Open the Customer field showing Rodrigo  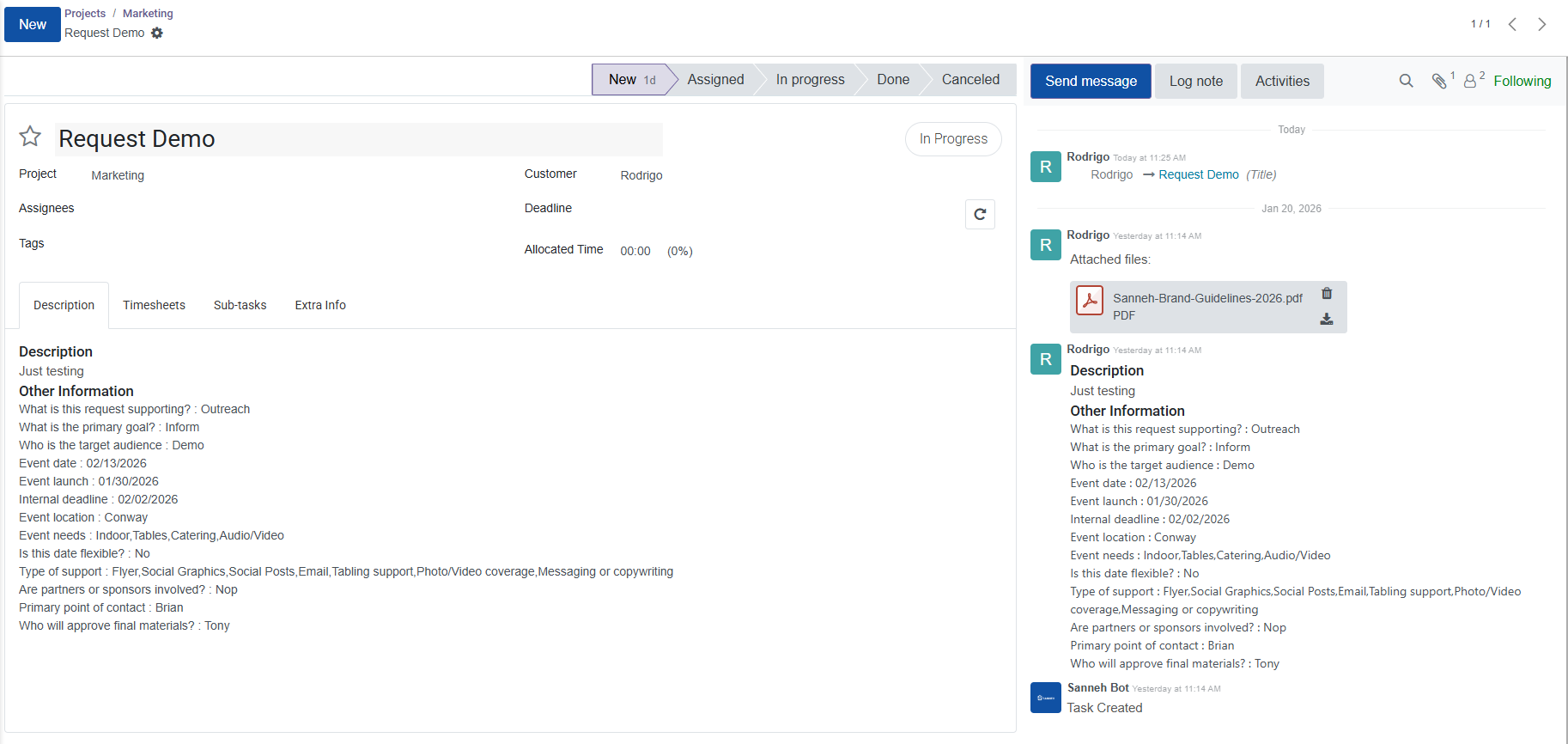click(x=641, y=175)
